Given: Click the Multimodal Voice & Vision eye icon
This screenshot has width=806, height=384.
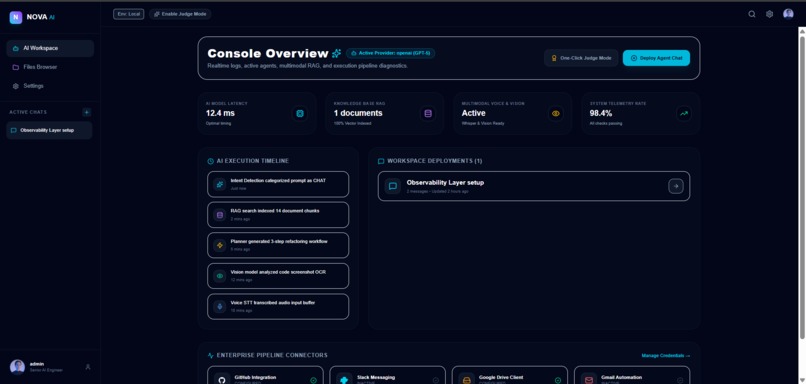Looking at the screenshot, I should tap(555, 114).
